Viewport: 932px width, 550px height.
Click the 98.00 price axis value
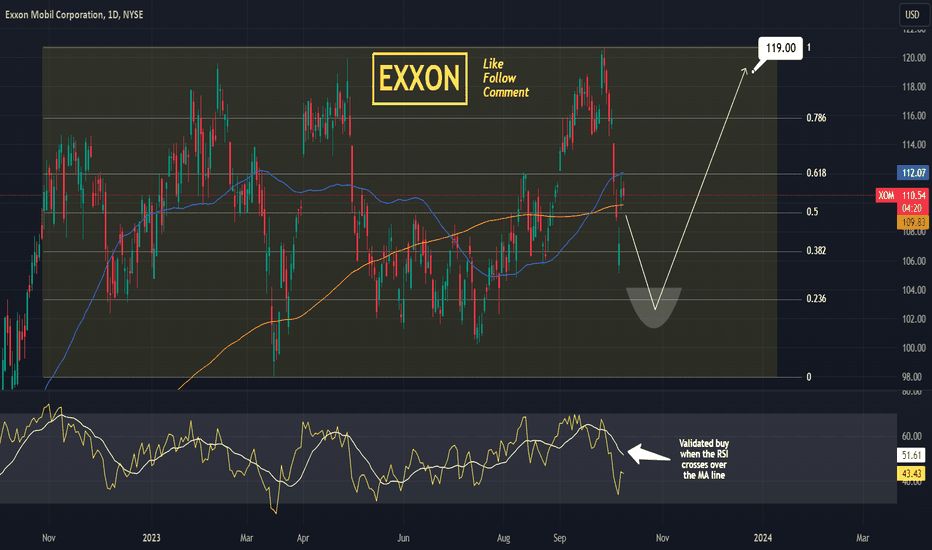(x=914, y=377)
